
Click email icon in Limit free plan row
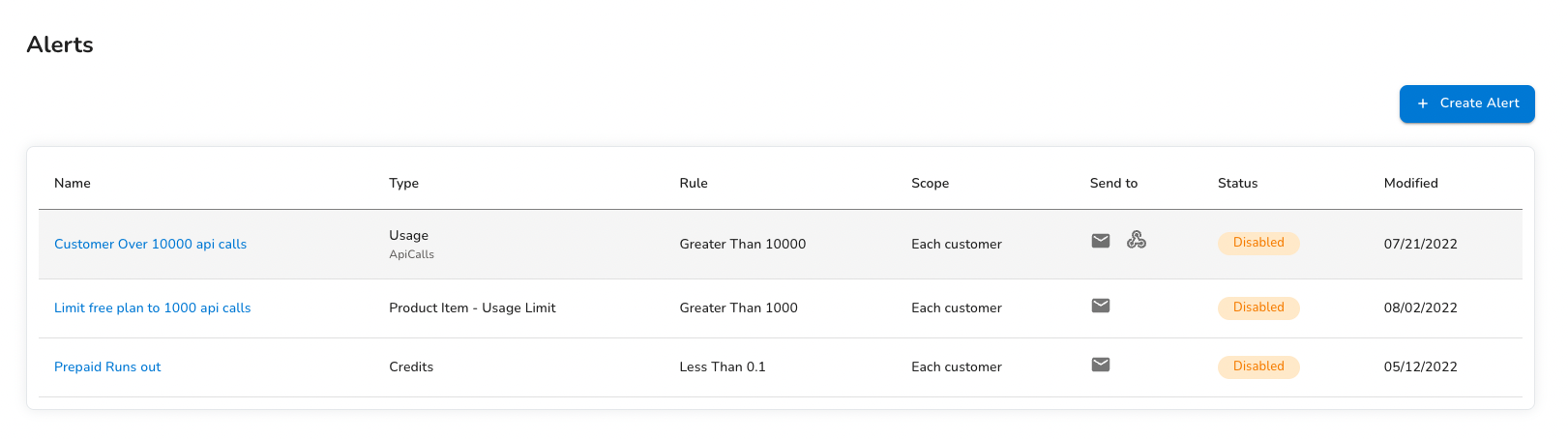(x=1101, y=306)
